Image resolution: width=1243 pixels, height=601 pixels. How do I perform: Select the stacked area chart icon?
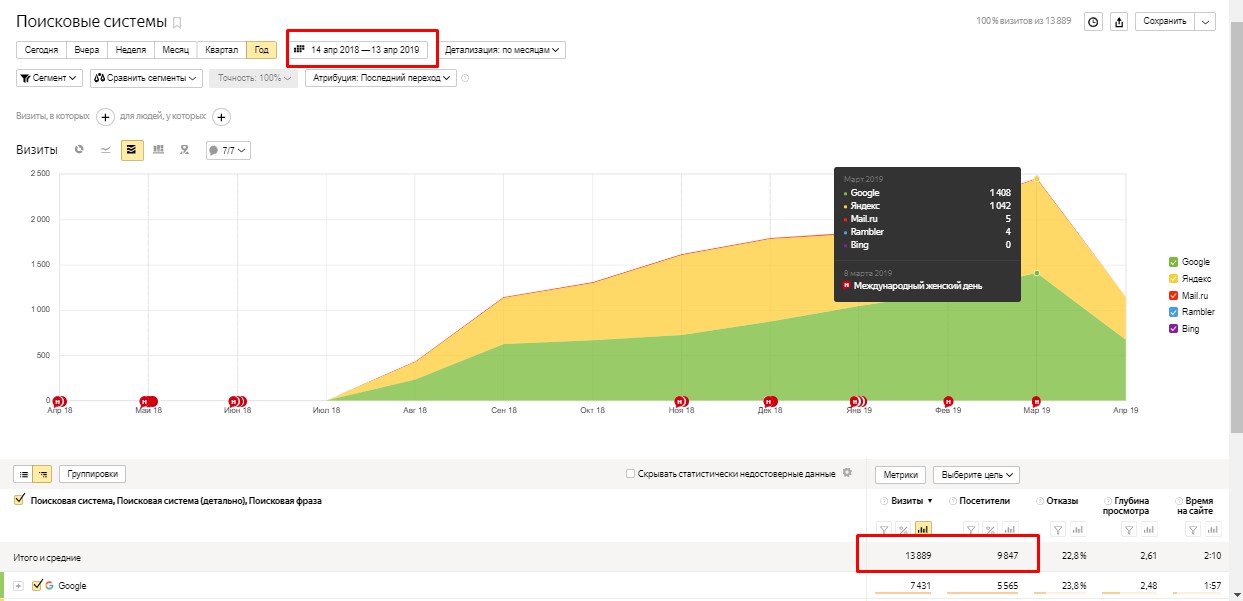pyautogui.click(x=132, y=150)
